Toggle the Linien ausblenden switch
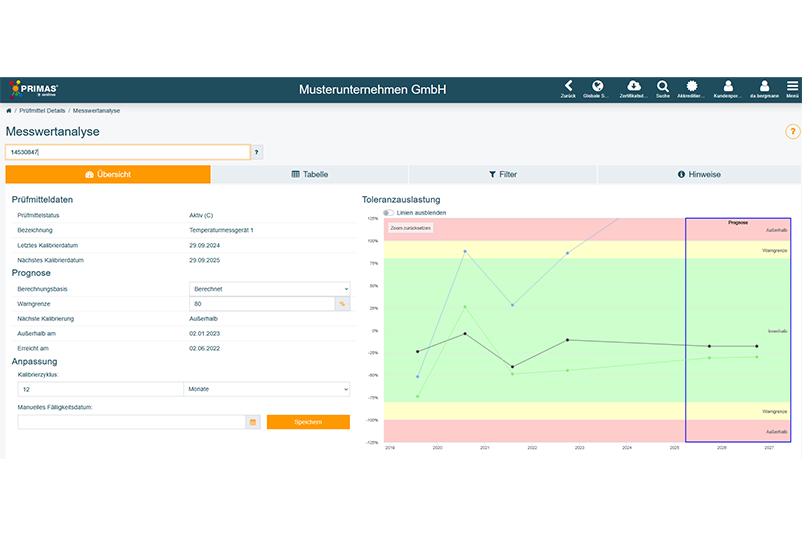This screenshot has height=536, width=802. click(388, 213)
